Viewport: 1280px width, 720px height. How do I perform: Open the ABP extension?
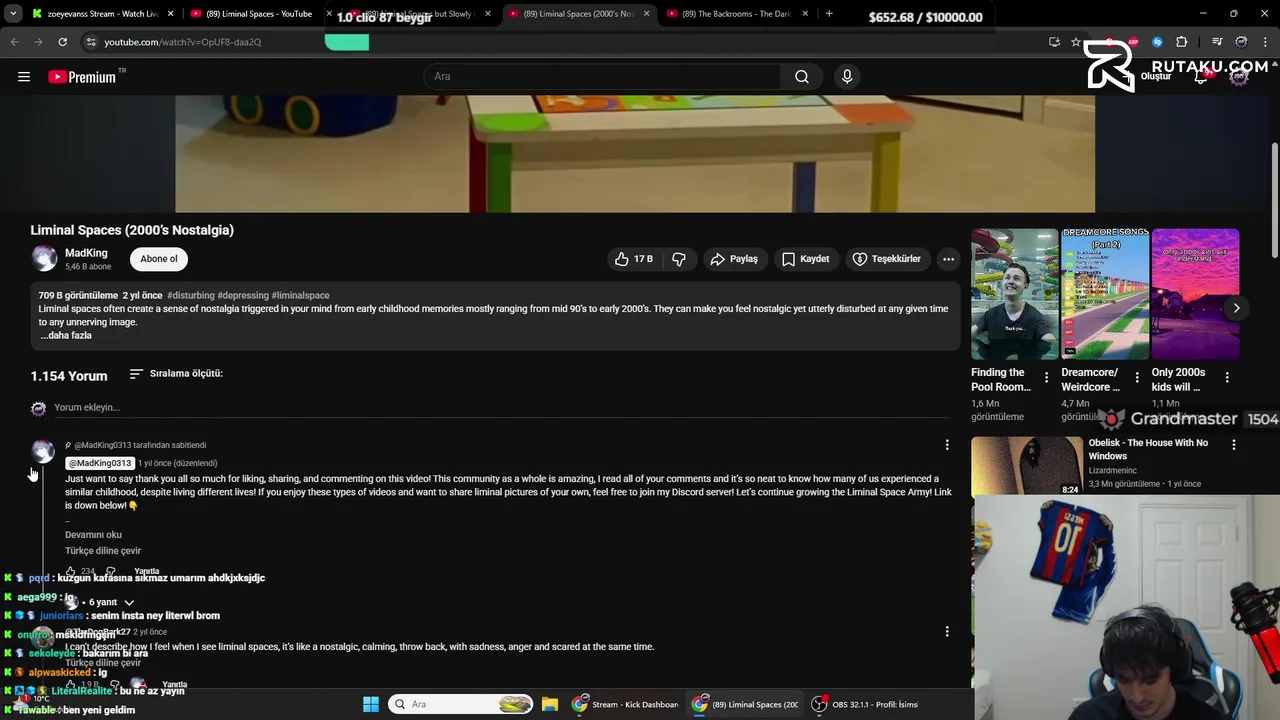click(1133, 42)
